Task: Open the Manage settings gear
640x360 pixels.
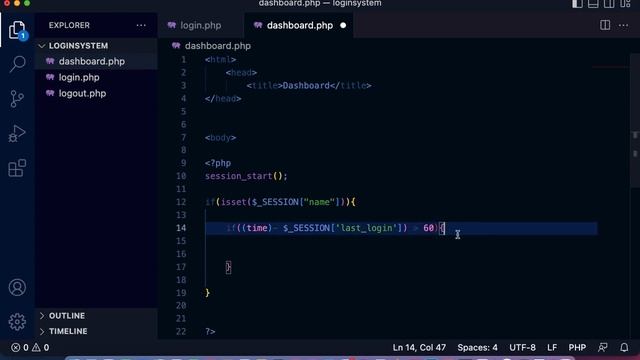Action: (x=17, y=322)
